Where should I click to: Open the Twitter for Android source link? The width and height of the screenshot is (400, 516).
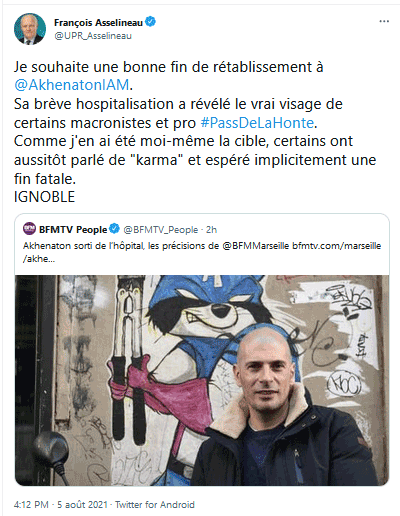click(x=155, y=504)
